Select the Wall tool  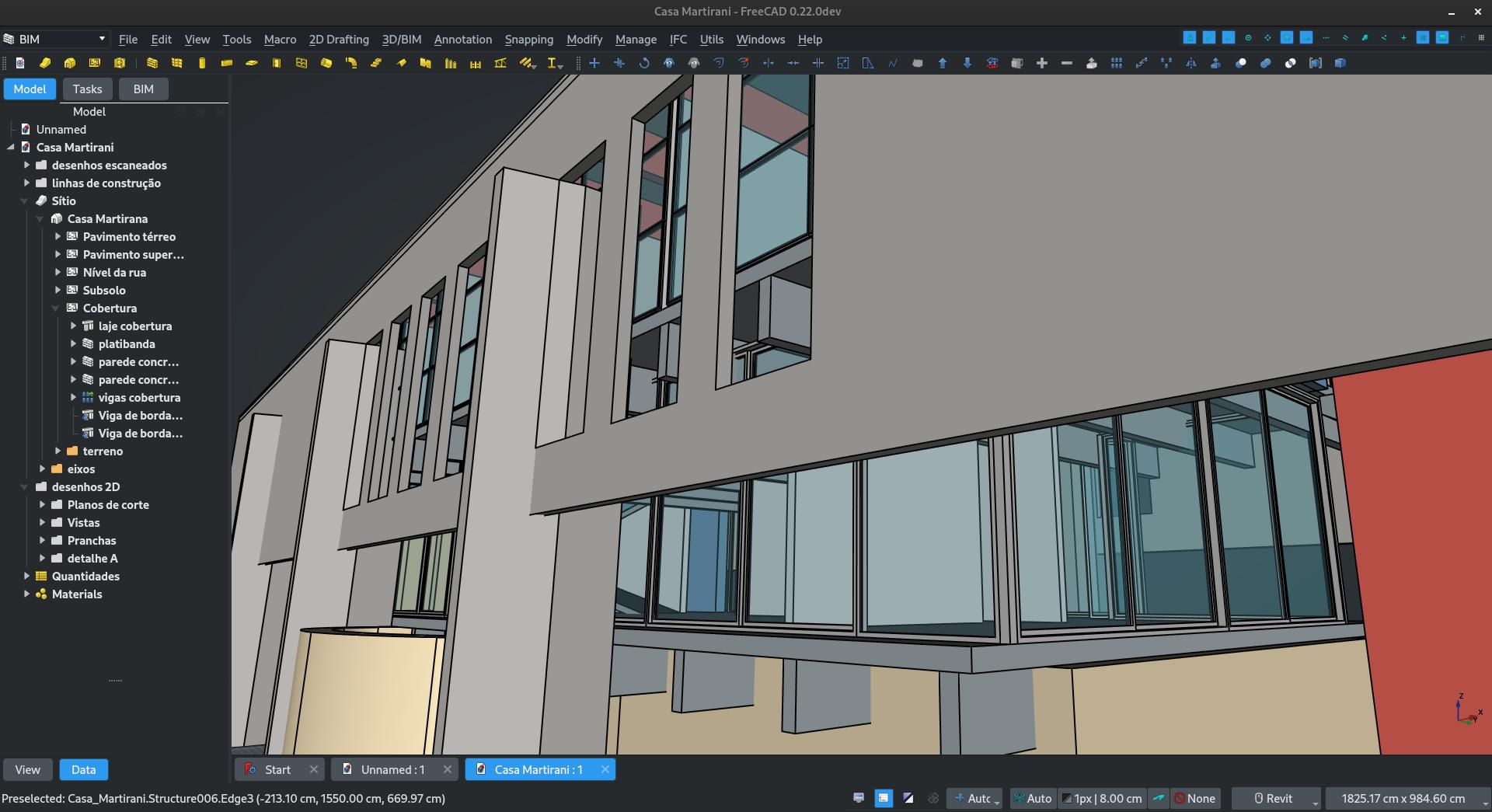coord(151,63)
